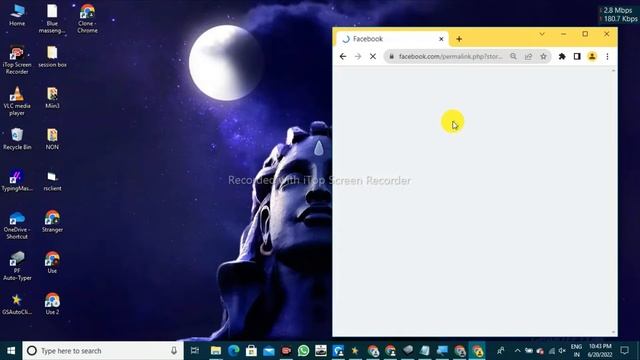Open Chrome three-dot menu
Image resolution: width=640 pixels, height=360 pixels.
click(x=607, y=56)
